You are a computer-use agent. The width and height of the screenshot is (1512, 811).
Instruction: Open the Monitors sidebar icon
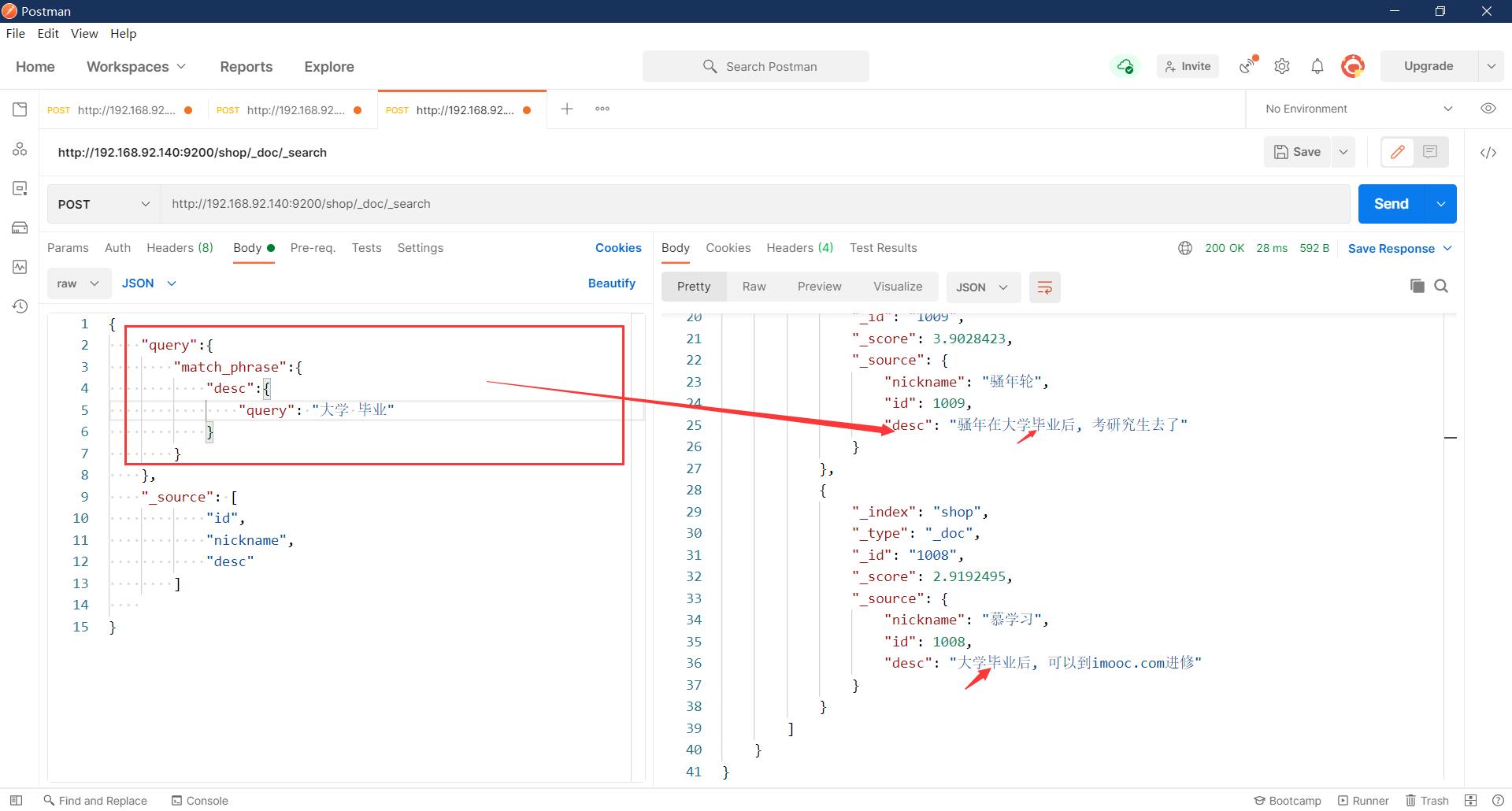[x=20, y=267]
